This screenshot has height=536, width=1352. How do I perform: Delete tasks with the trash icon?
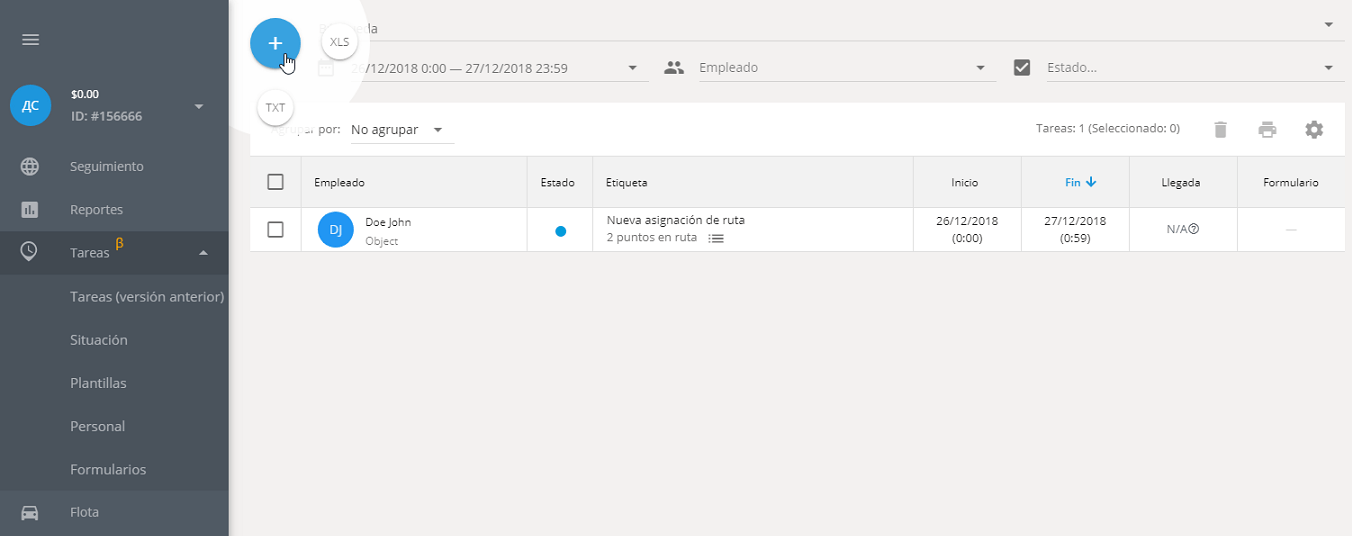pyautogui.click(x=1220, y=129)
